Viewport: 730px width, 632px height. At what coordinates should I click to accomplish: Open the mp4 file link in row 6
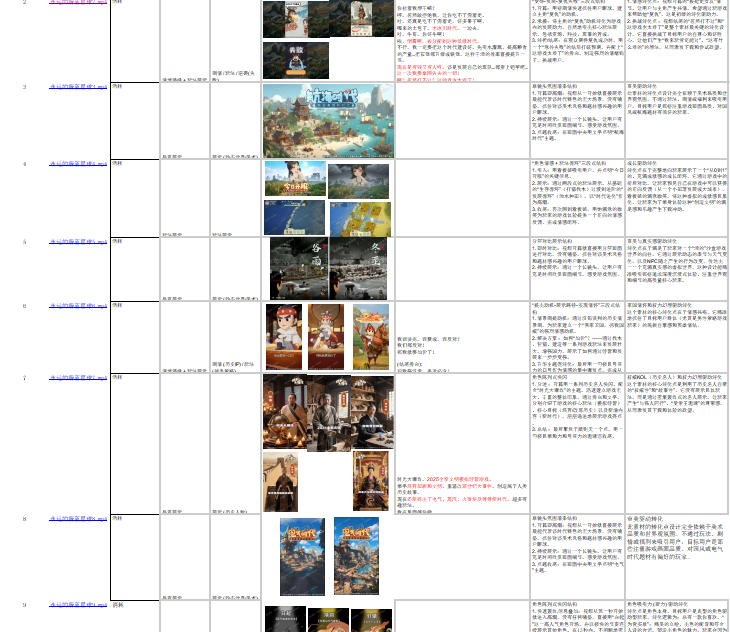click(x=78, y=305)
